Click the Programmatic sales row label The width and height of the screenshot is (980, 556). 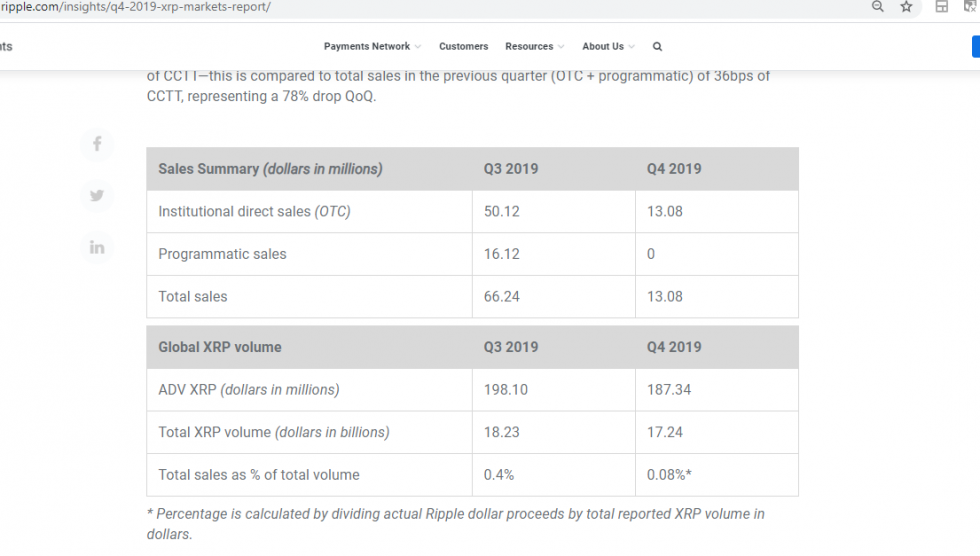(x=222, y=254)
